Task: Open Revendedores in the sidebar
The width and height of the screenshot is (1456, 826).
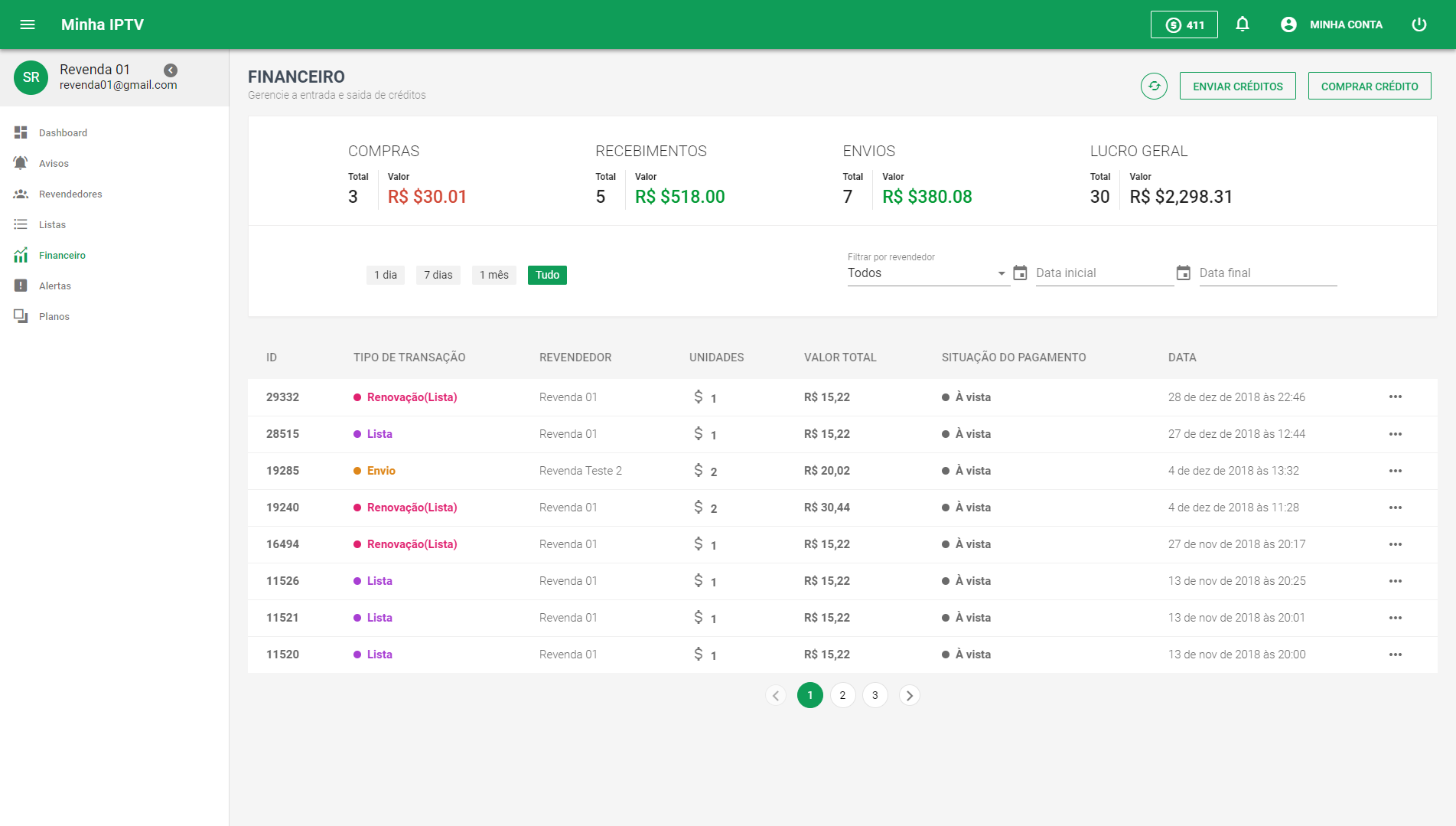Action: (70, 194)
